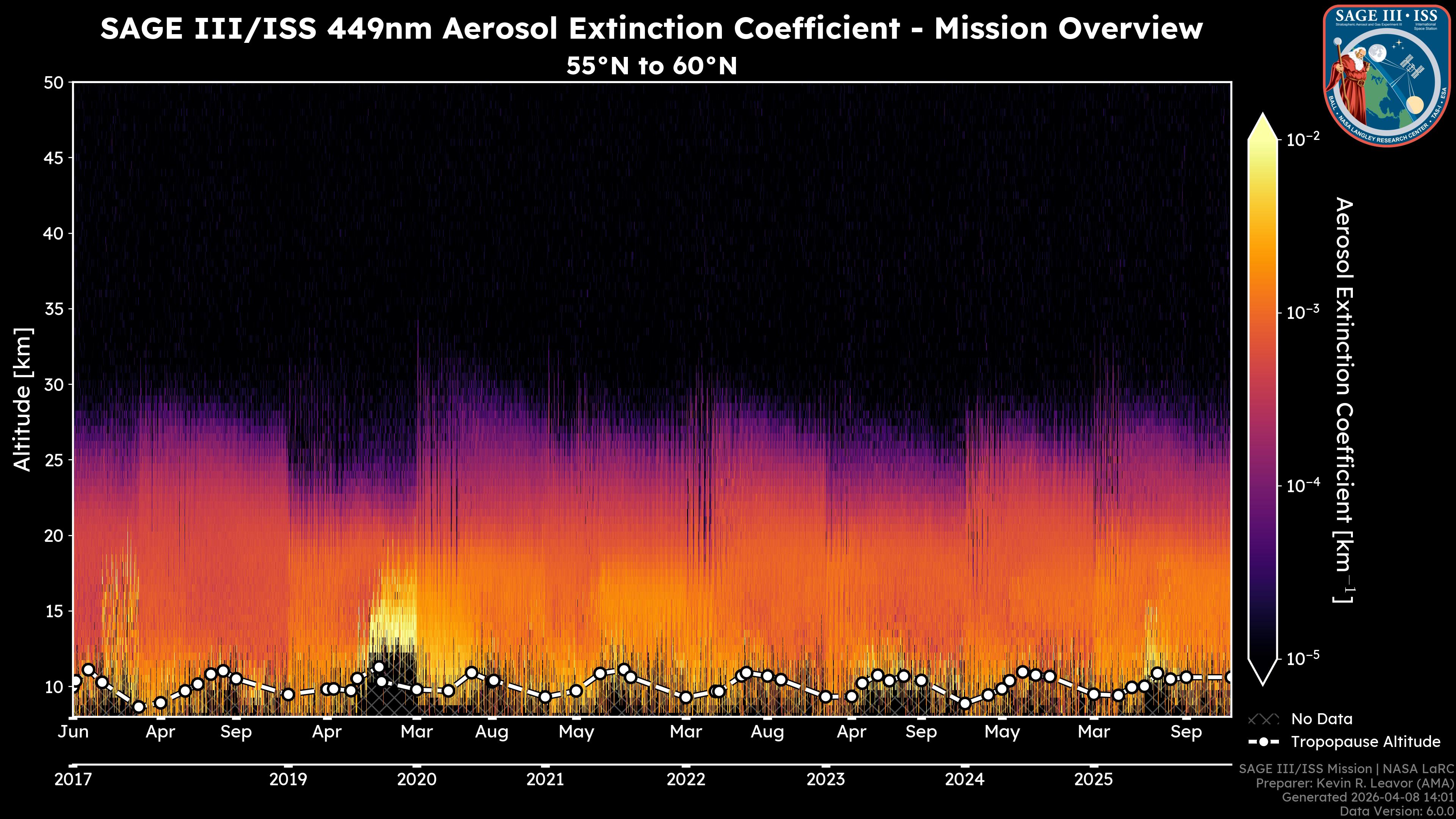Click the SAGE III ISS mission logo
Viewport: 1456px width, 819px height.
(1387, 76)
